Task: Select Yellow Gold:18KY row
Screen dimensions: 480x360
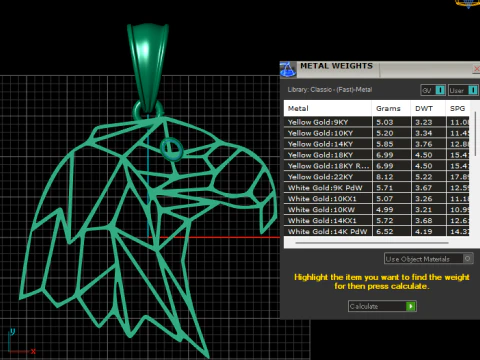Action: click(377, 155)
